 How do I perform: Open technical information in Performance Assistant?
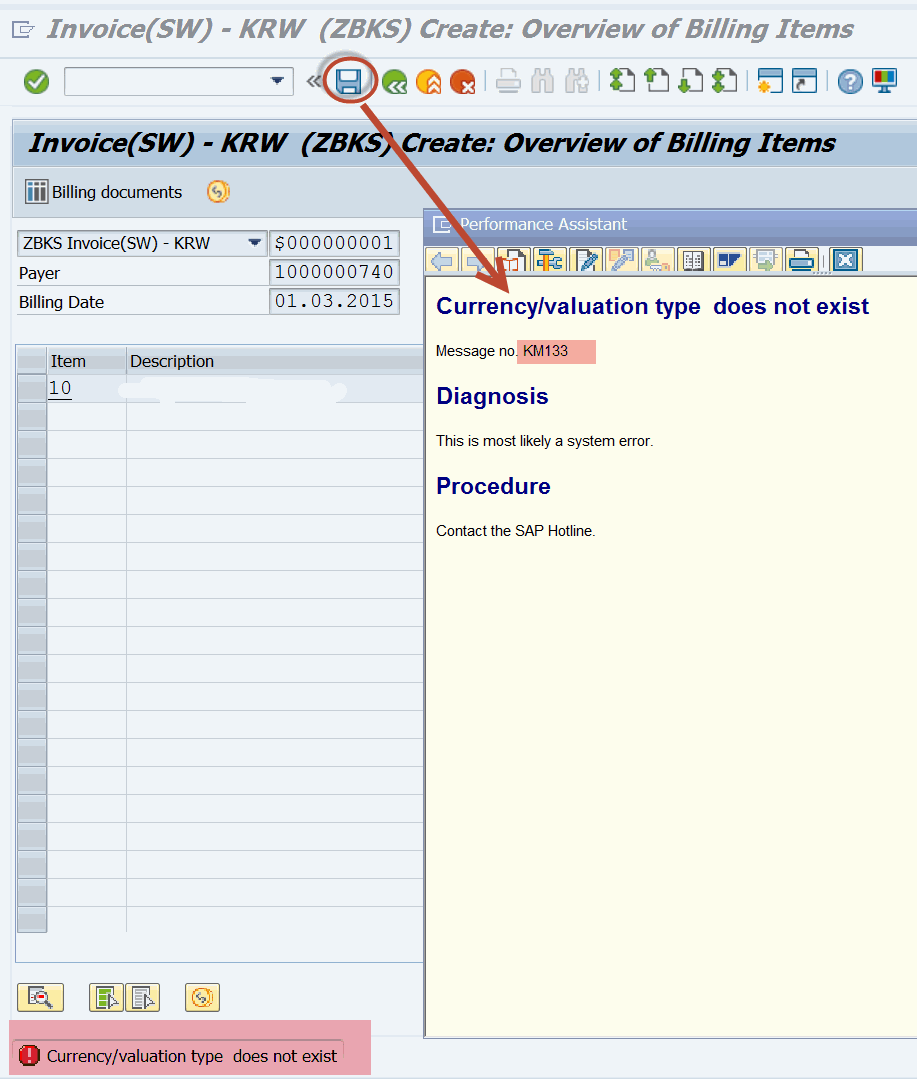click(x=549, y=260)
